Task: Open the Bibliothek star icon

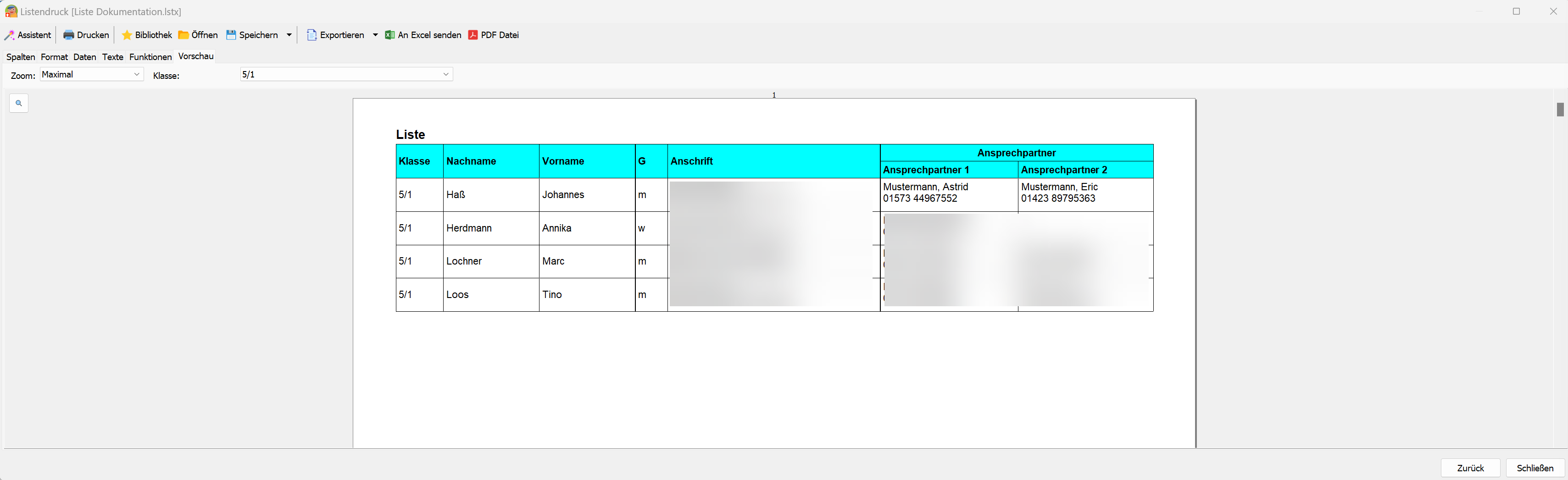Action: point(127,35)
